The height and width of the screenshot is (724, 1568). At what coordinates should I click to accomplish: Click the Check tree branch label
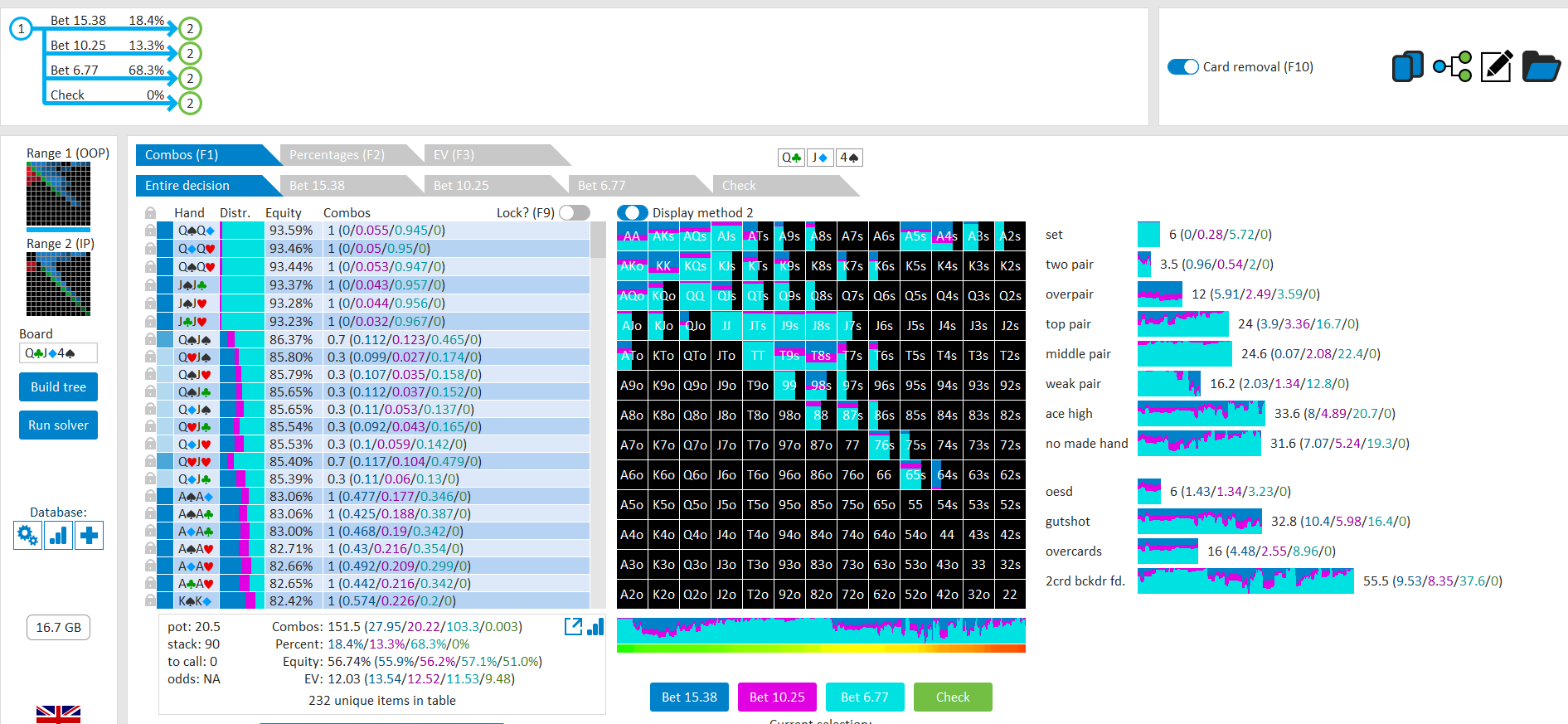pyautogui.click(x=67, y=95)
